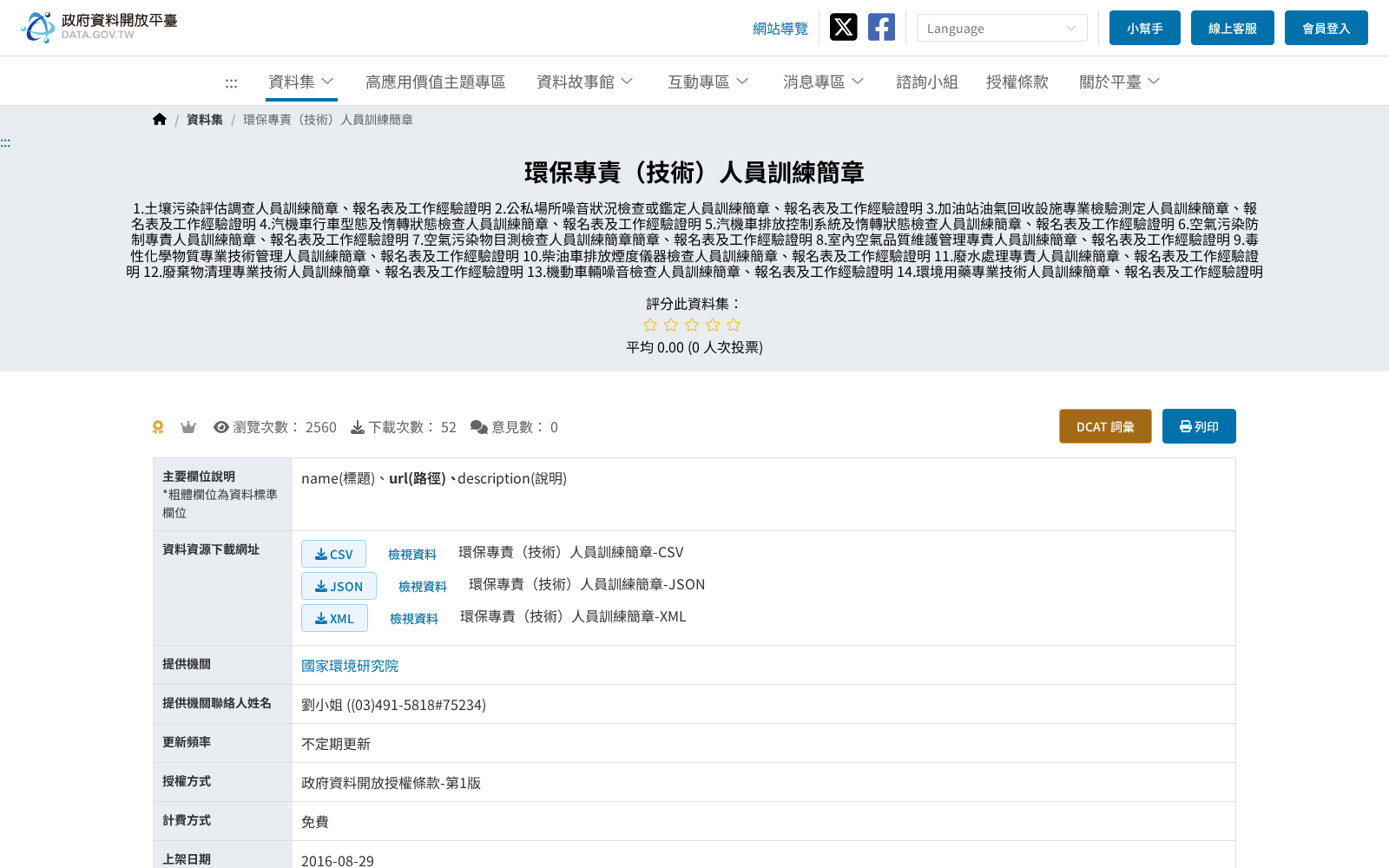The width and height of the screenshot is (1389, 868).
Task: Click the text 環保專責（技術）人員訓練簡章-JSON
Action: pos(587,584)
